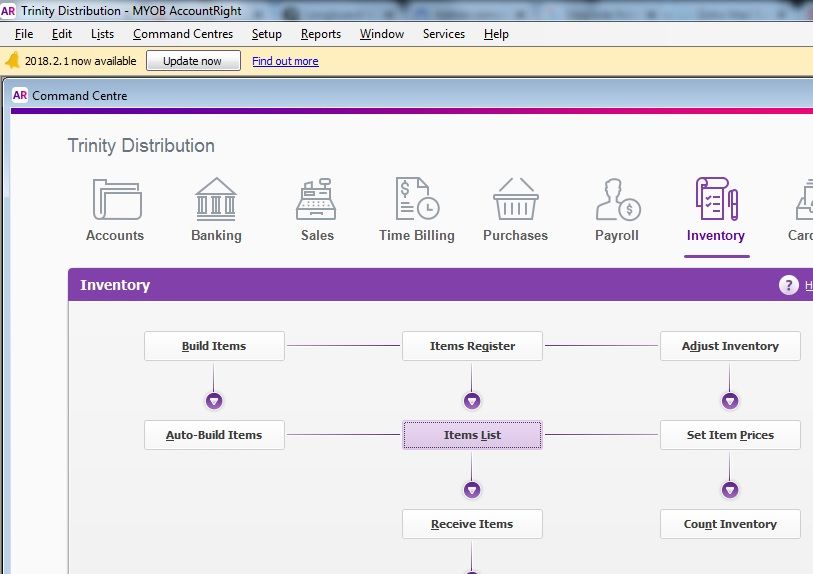Switch to the Time Billing icon

pyautogui.click(x=416, y=200)
